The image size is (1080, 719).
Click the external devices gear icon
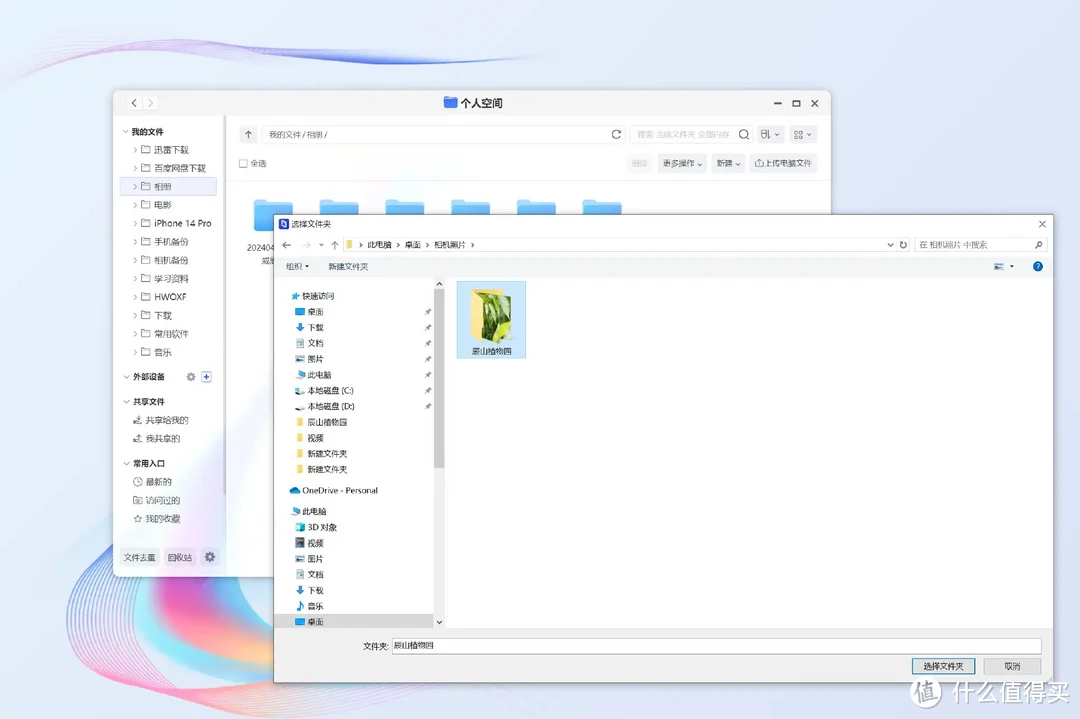pyautogui.click(x=191, y=377)
